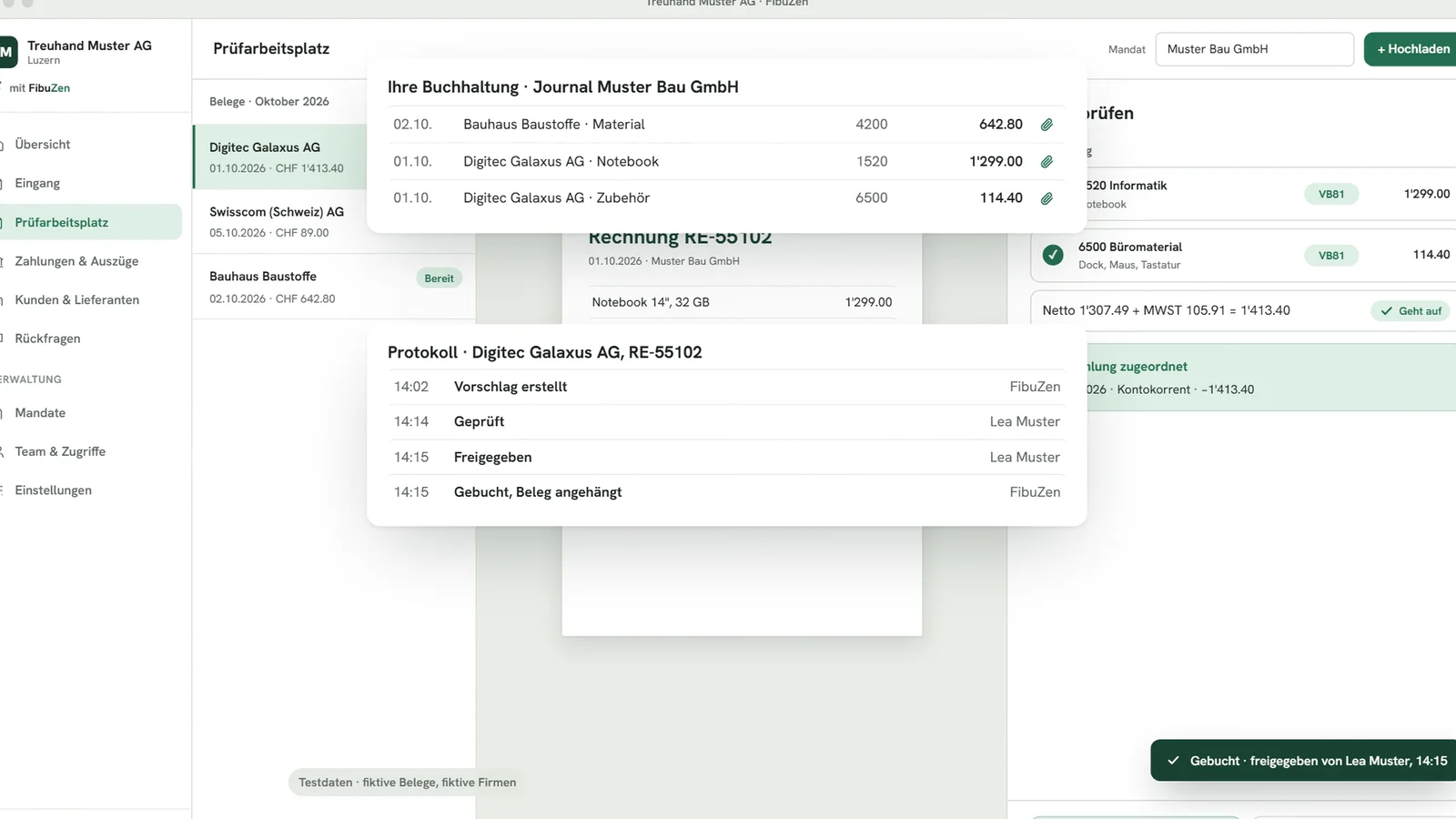Click journal account number 6500

click(871, 198)
